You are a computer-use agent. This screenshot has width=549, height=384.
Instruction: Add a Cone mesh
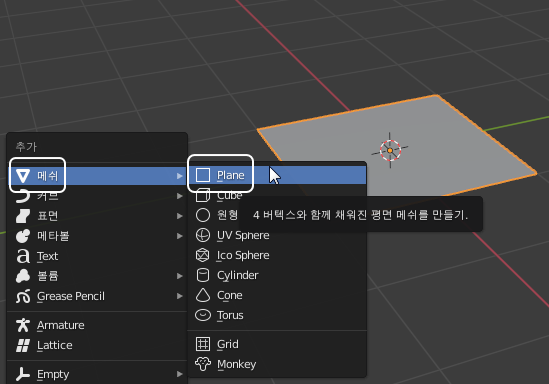pyautogui.click(x=277, y=295)
